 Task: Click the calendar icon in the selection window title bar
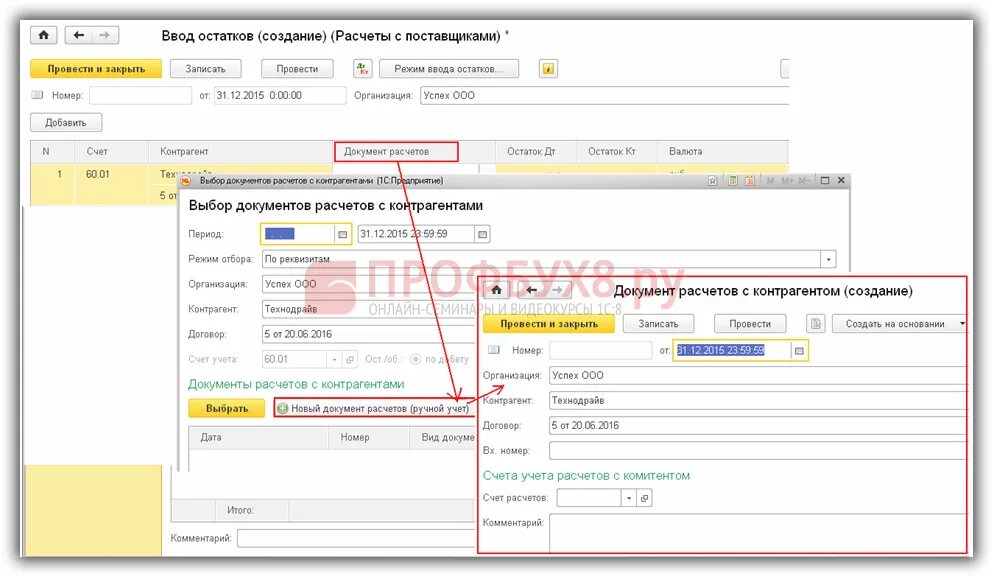[748, 180]
